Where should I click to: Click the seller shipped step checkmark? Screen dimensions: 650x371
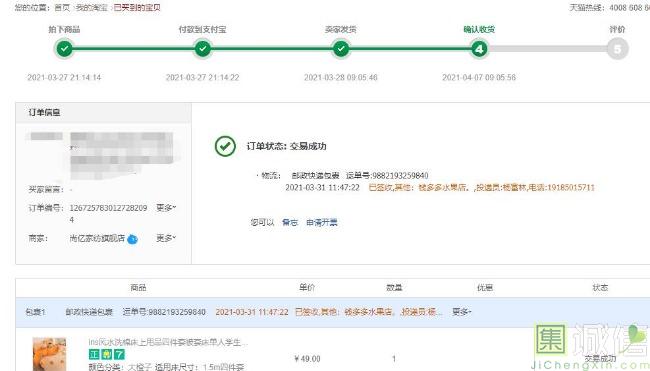(341, 49)
